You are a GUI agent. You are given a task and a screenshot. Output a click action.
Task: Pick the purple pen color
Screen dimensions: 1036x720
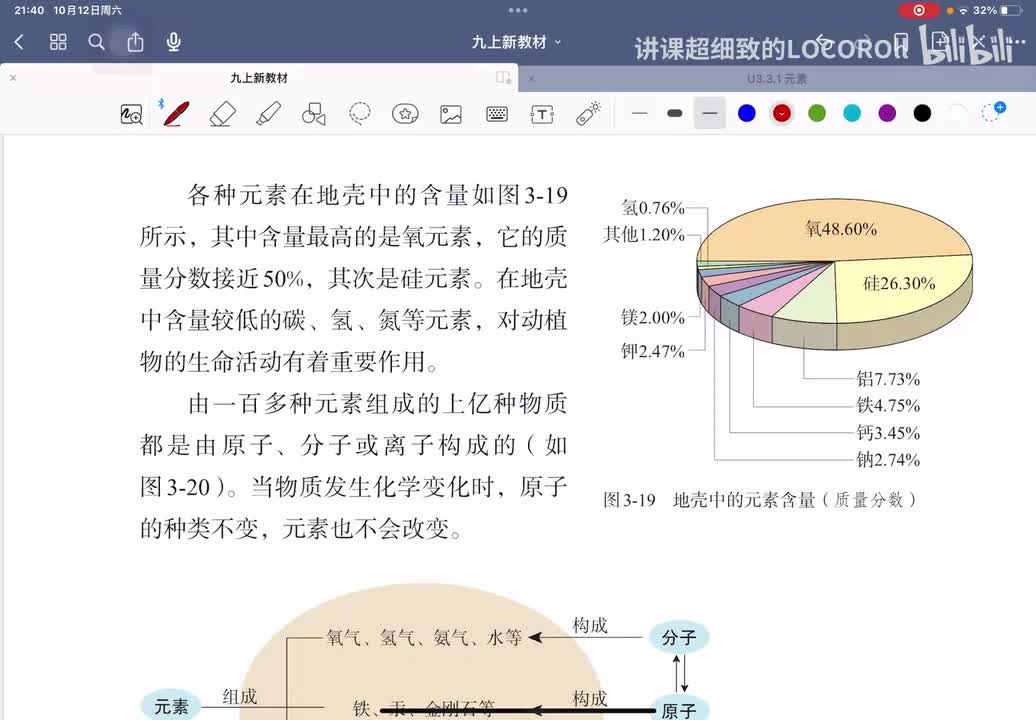coord(887,114)
